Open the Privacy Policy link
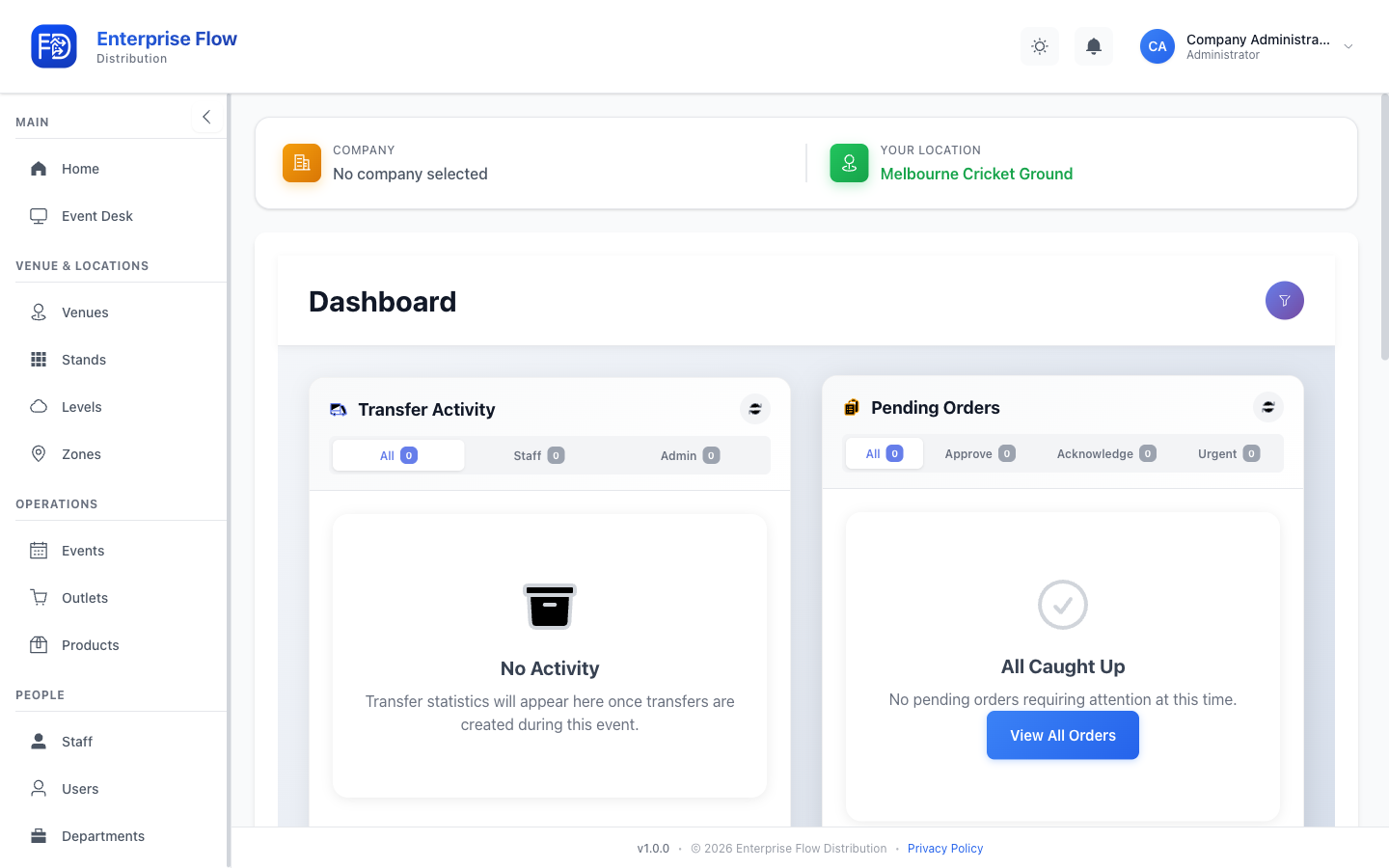Viewport: 1389px width, 868px height. click(x=945, y=849)
